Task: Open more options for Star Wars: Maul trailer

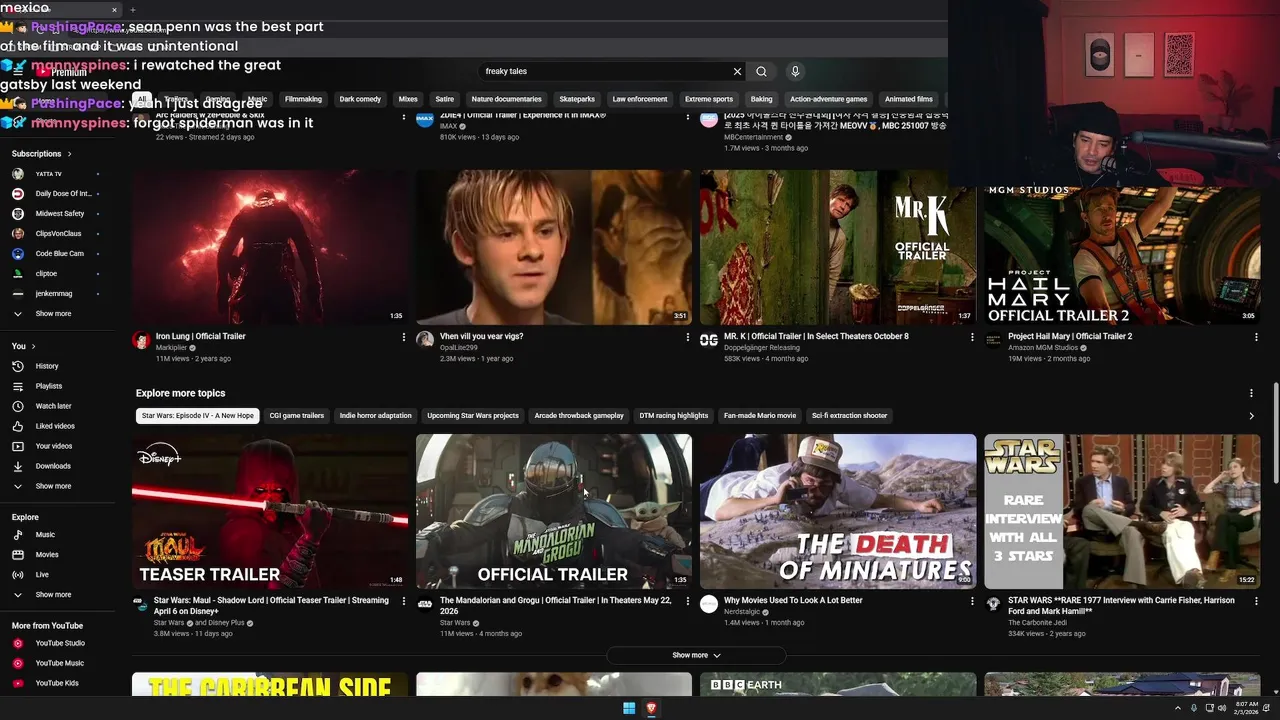Action: tap(404, 601)
